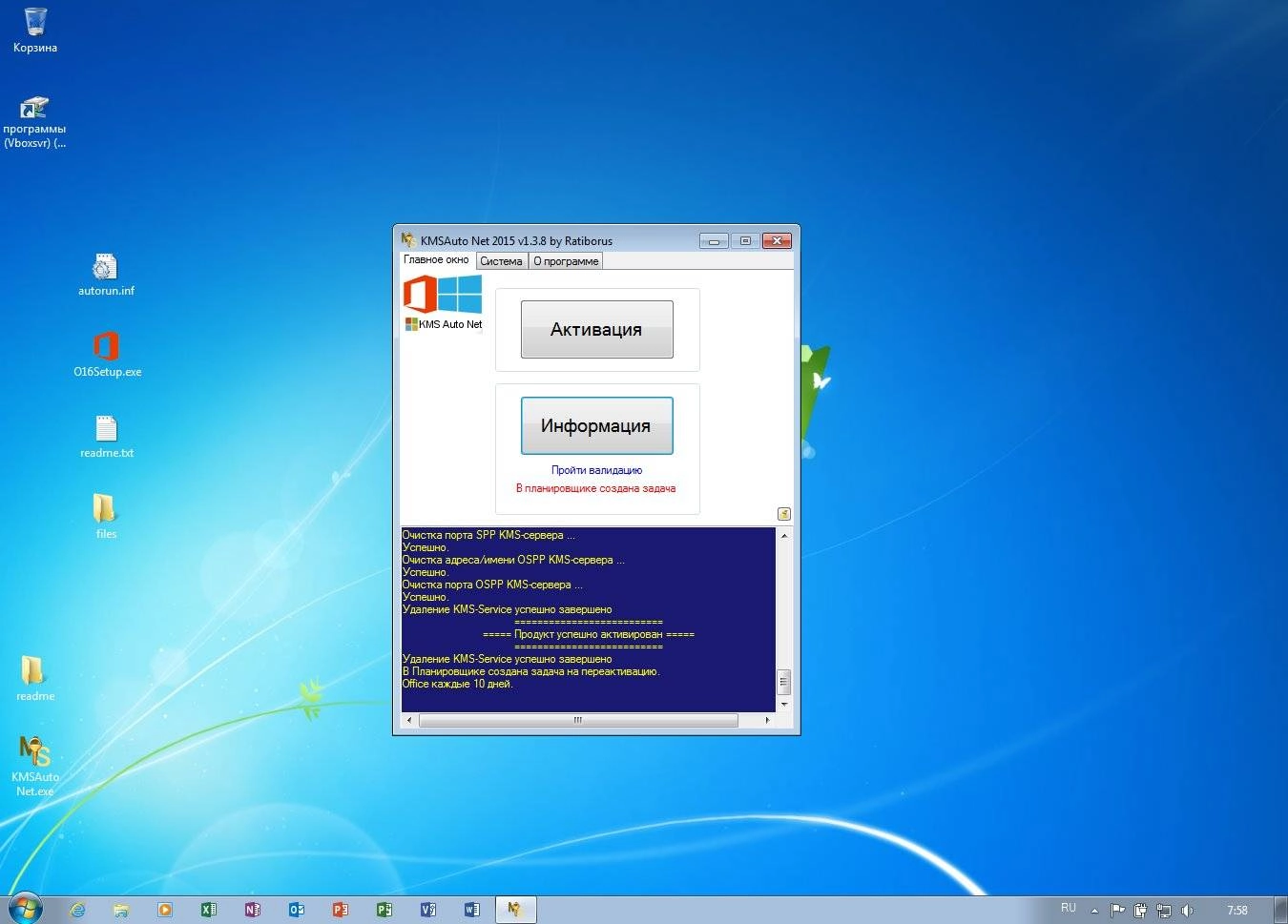Open Windows Media Player from the taskbar
1288x924 pixels.
click(165, 910)
